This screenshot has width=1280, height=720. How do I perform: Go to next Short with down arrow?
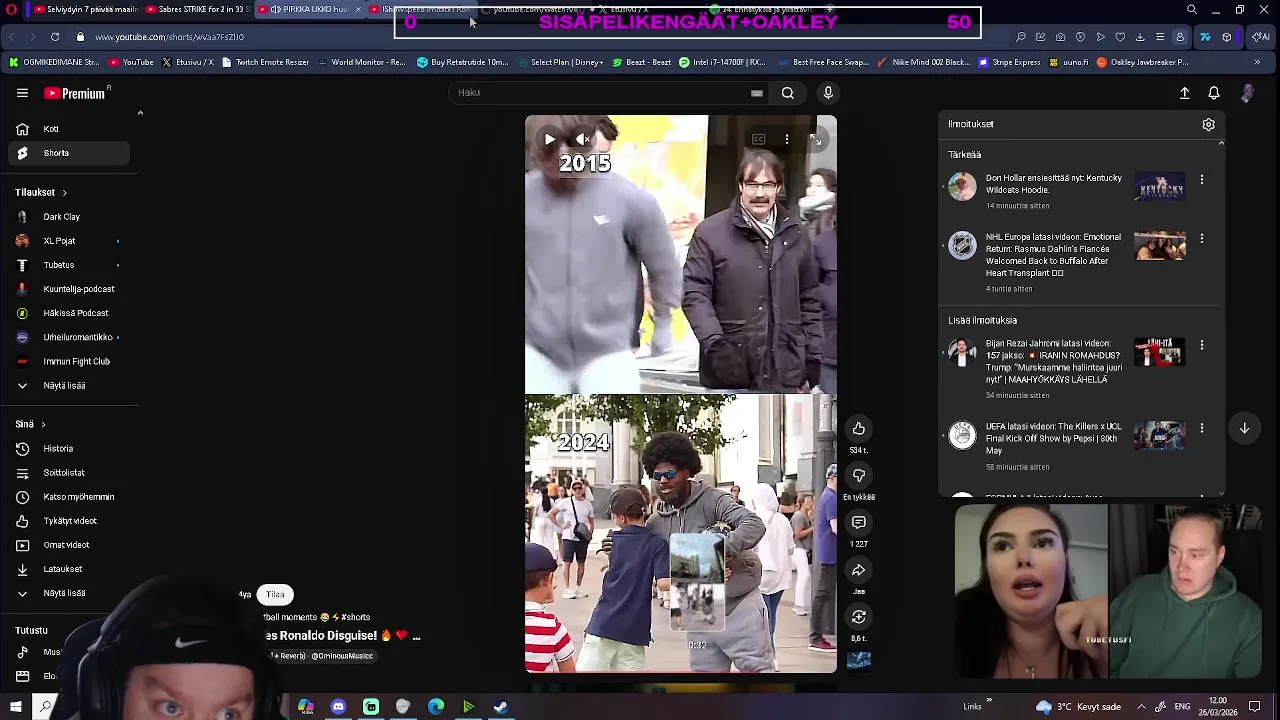pyautogui.click(x=1244, y=428)
